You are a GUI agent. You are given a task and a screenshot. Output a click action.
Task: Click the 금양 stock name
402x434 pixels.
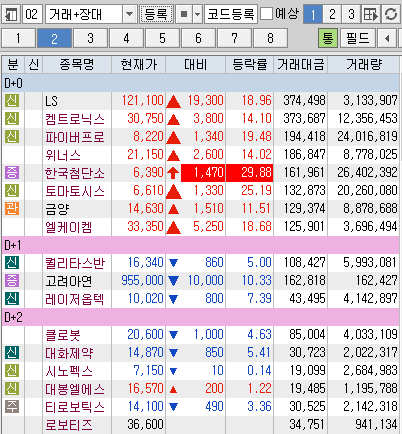pyautogui.click(x=57, y=209)
